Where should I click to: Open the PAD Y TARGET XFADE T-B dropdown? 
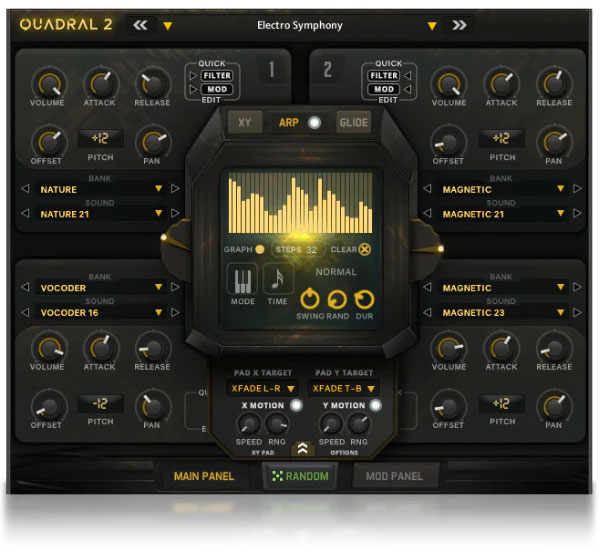pos(343,389)
